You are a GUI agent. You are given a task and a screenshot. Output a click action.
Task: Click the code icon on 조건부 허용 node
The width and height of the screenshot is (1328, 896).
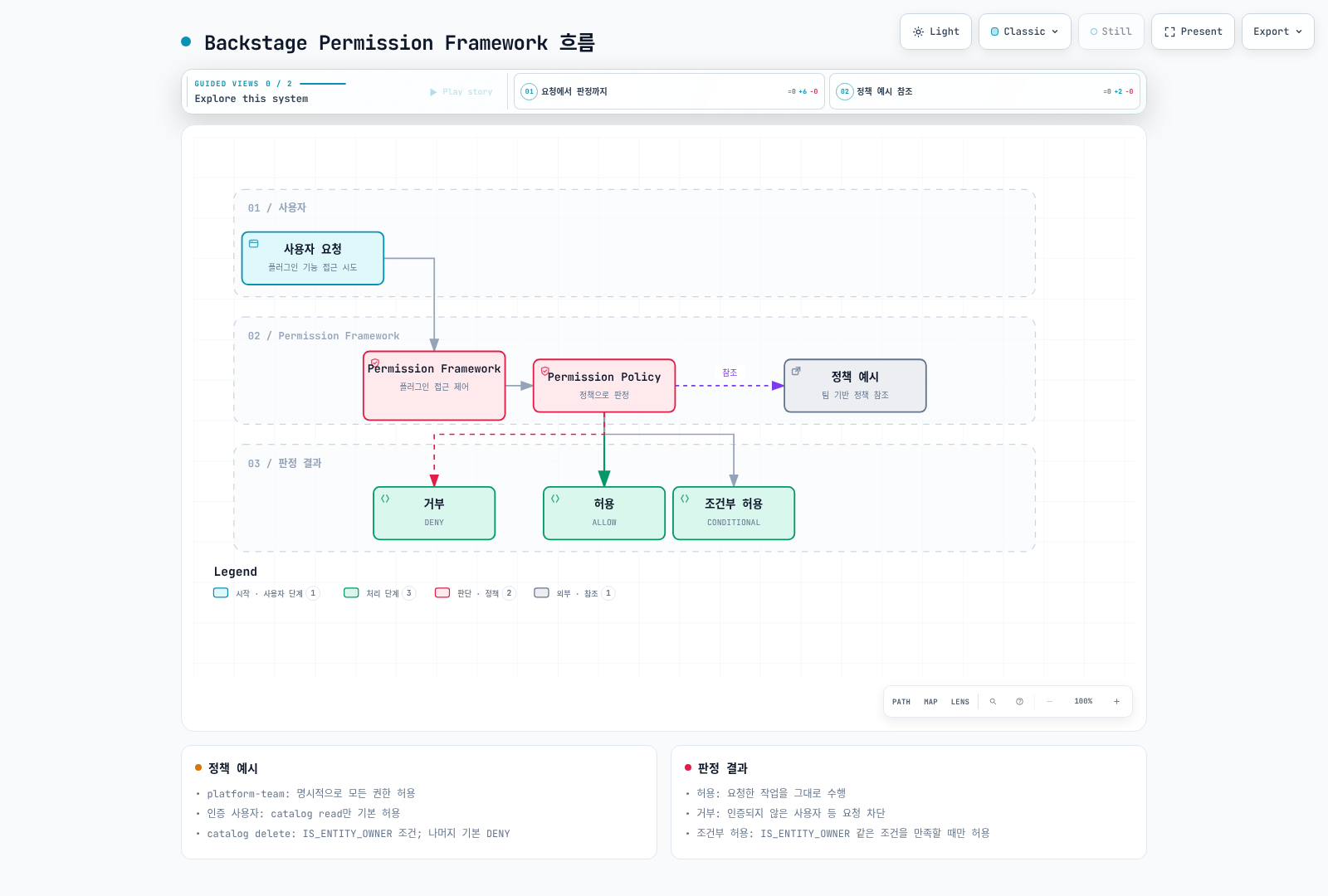coord(685,499)
